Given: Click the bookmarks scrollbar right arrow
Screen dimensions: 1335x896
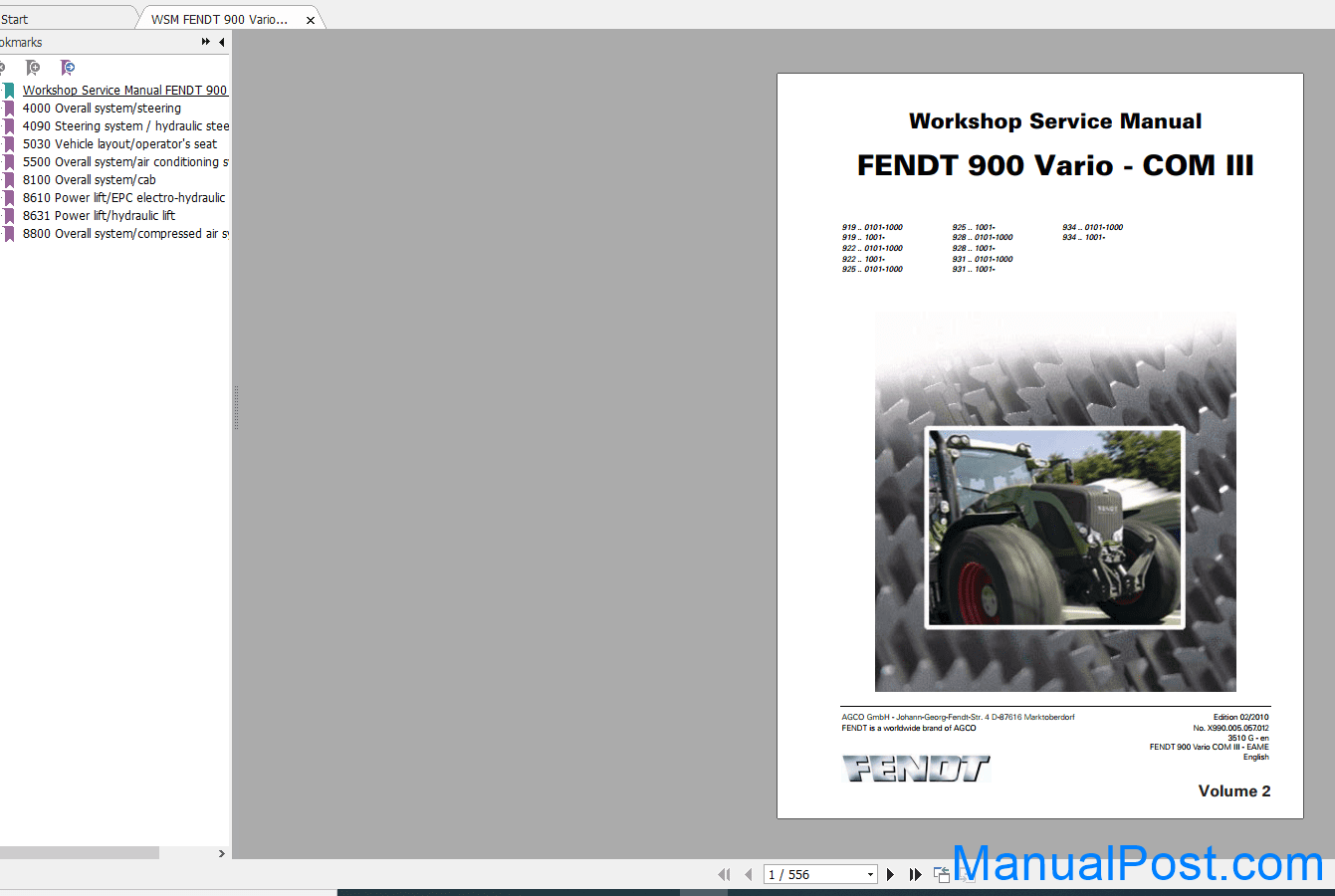Looking at the screenshot, I should pos(222,853).
